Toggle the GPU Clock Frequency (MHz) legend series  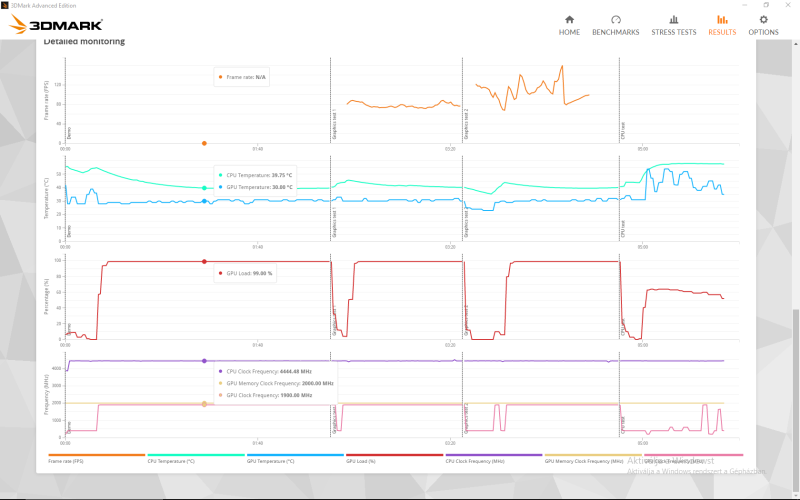(693, 458)
